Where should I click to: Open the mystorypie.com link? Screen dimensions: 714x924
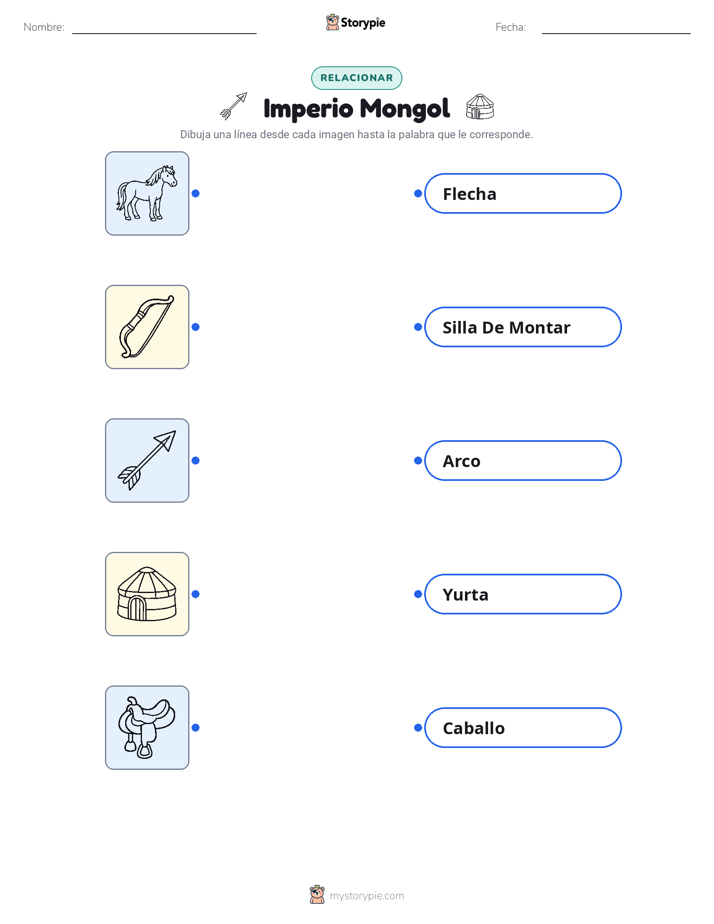tap(366, 896)
